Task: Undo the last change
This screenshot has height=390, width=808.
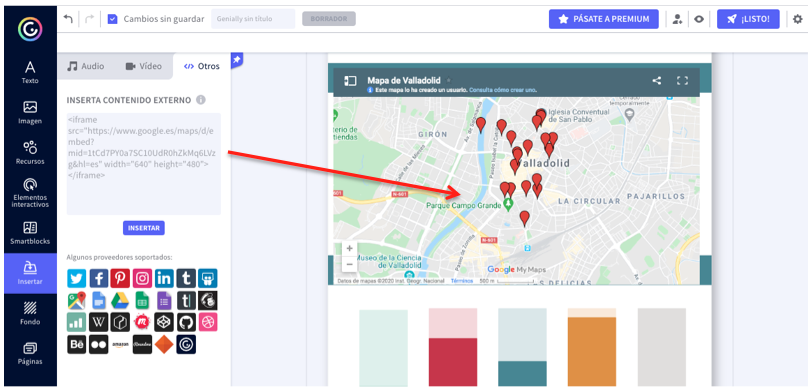Action: [x=68, y=19]
